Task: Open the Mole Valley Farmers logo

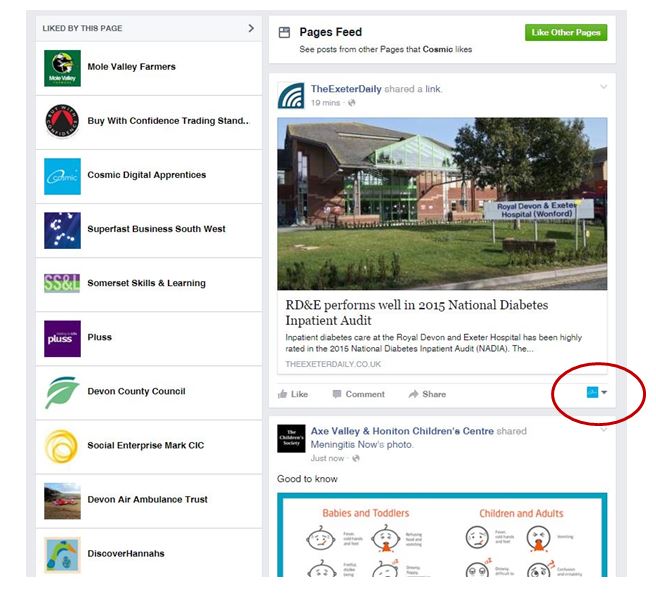Action: pos(62,68)
